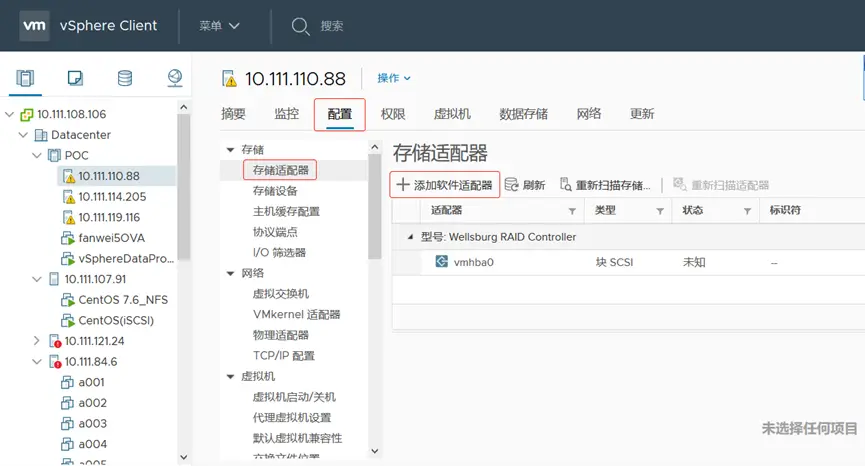Open the Networking view icon
Screen dimensions: 865x466
pyautogui.click(x=175, y=78)
